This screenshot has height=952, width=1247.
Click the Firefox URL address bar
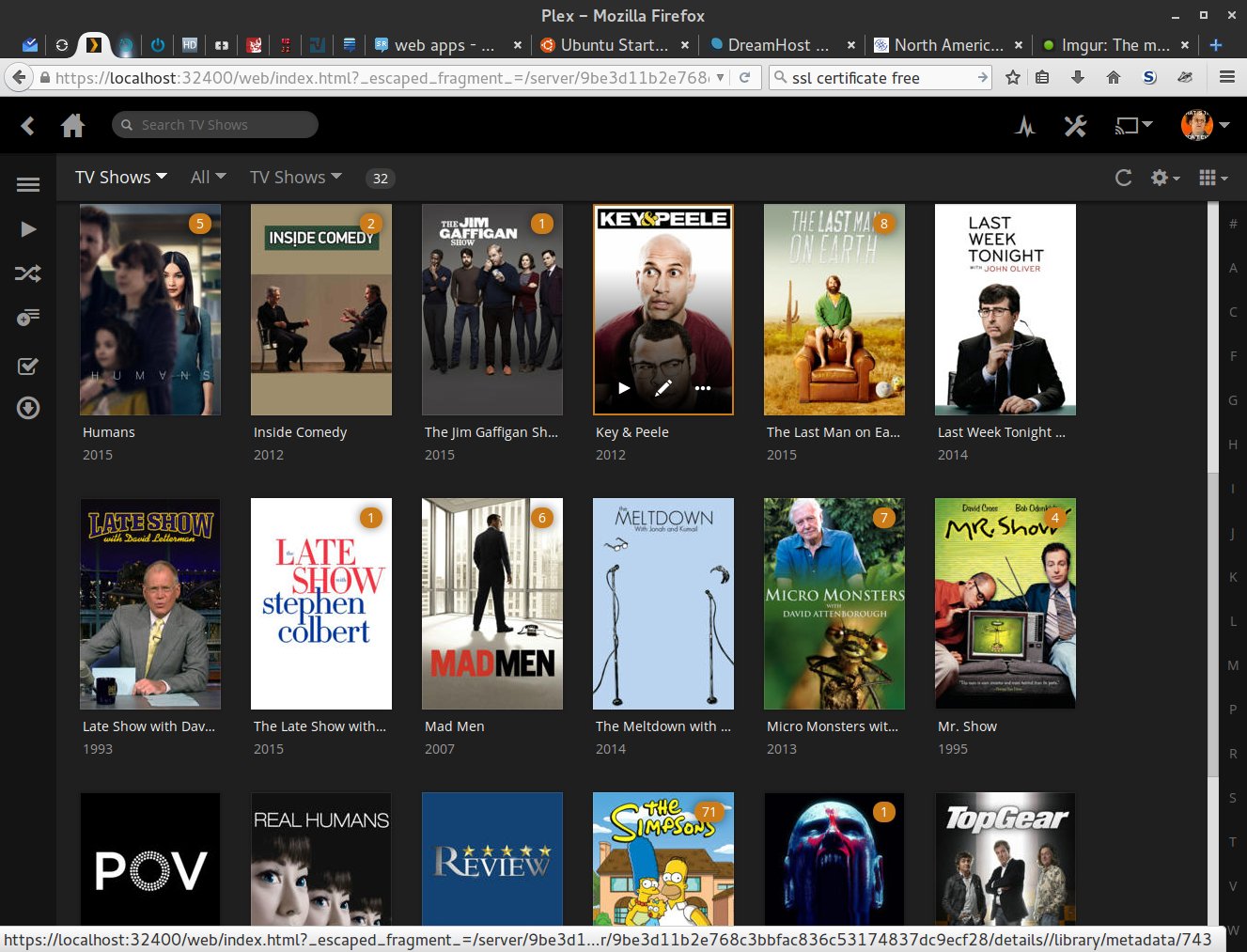pos(381,78)
